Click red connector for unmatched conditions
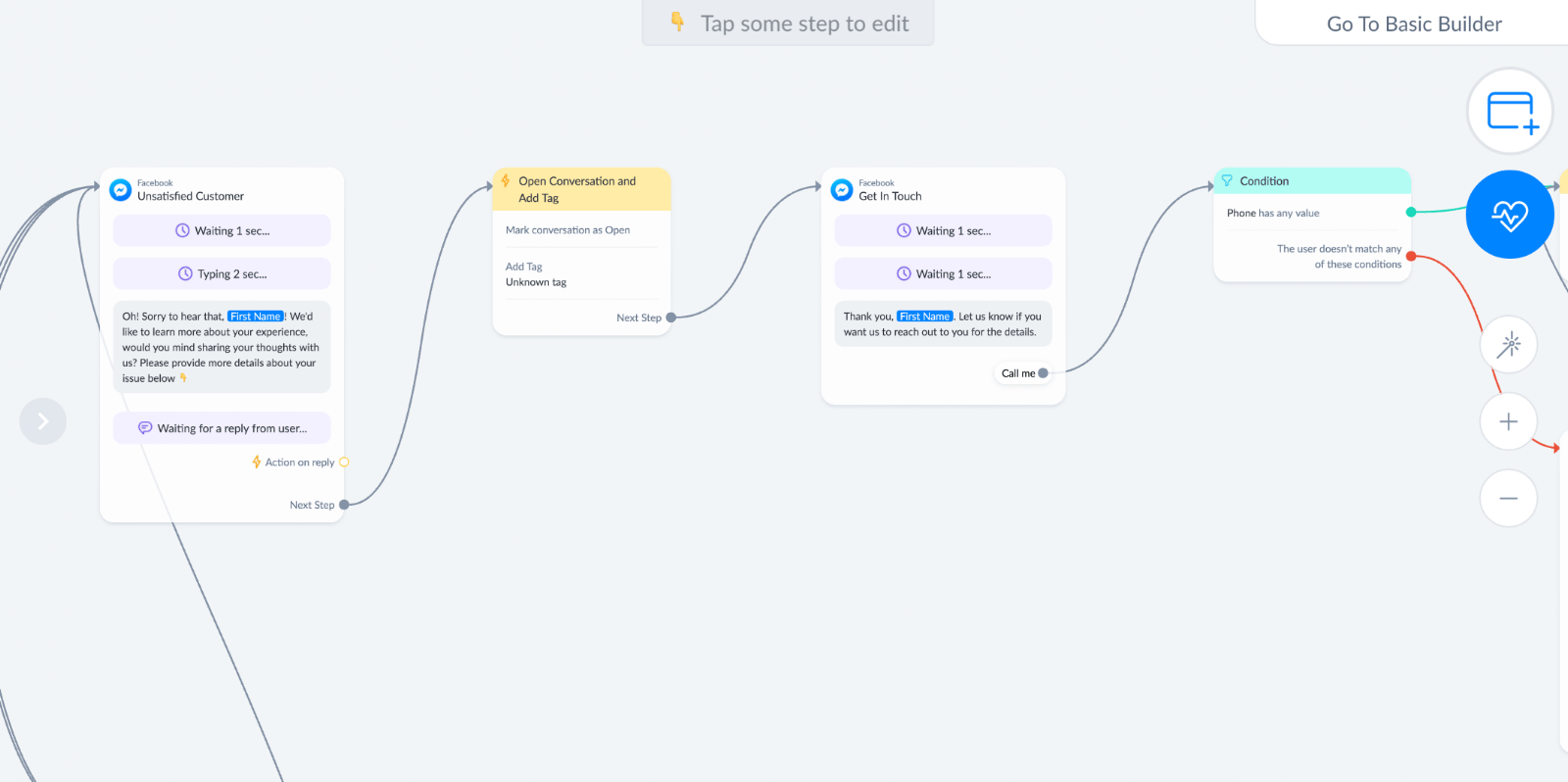 (1411, 257)
